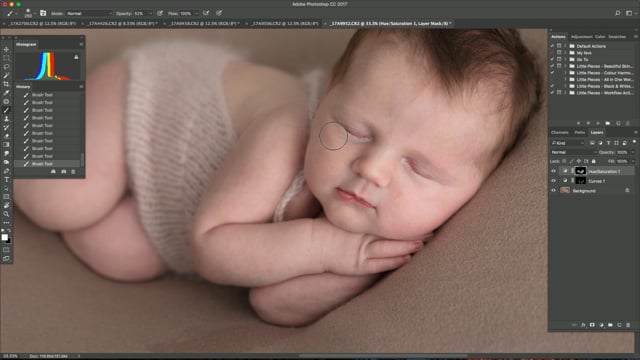This screenshot has width=640, height=360.
Task: Create new document from current state
Action: (53, 172)
